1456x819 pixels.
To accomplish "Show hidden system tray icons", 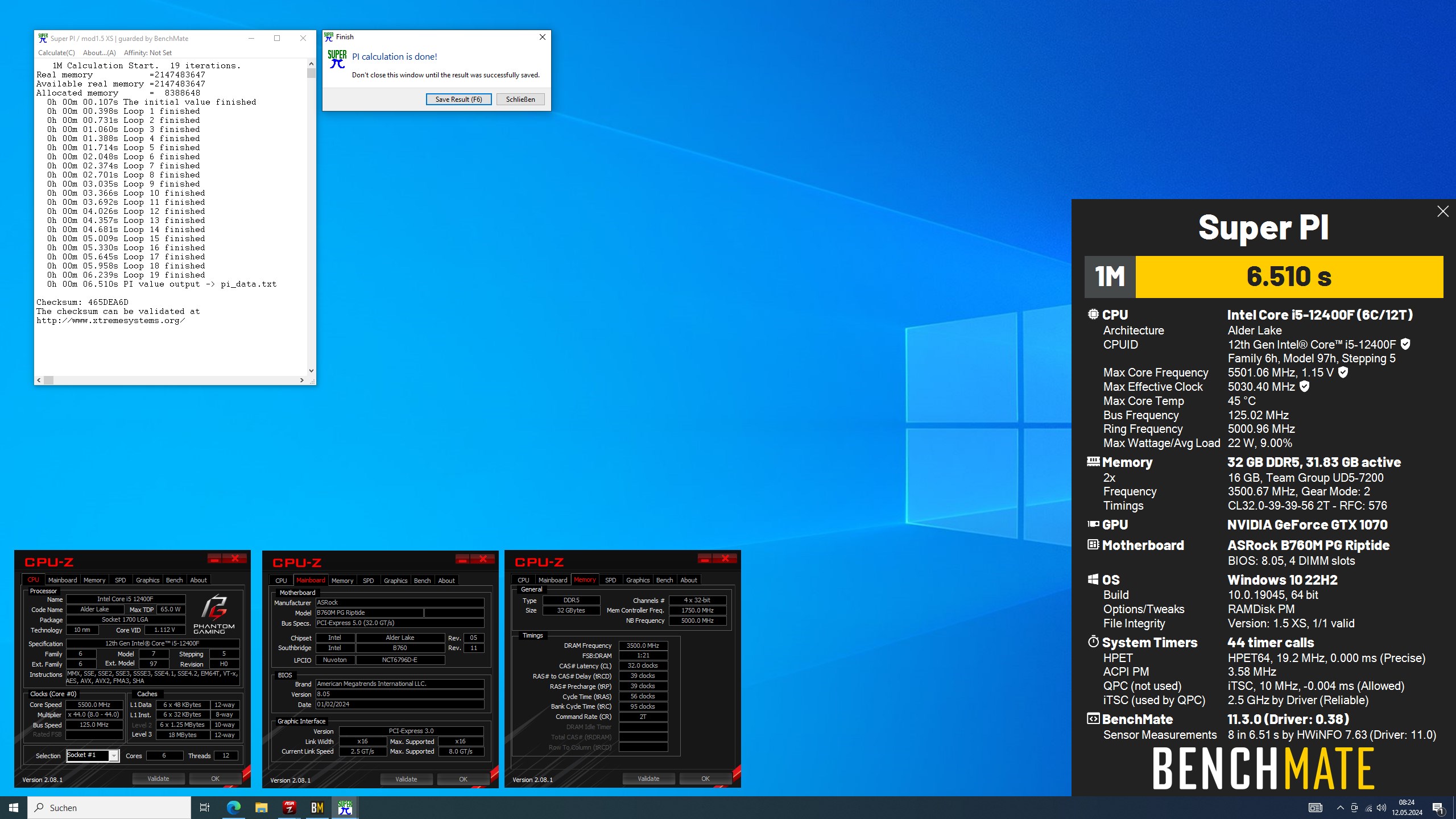I will (1340, 808).
